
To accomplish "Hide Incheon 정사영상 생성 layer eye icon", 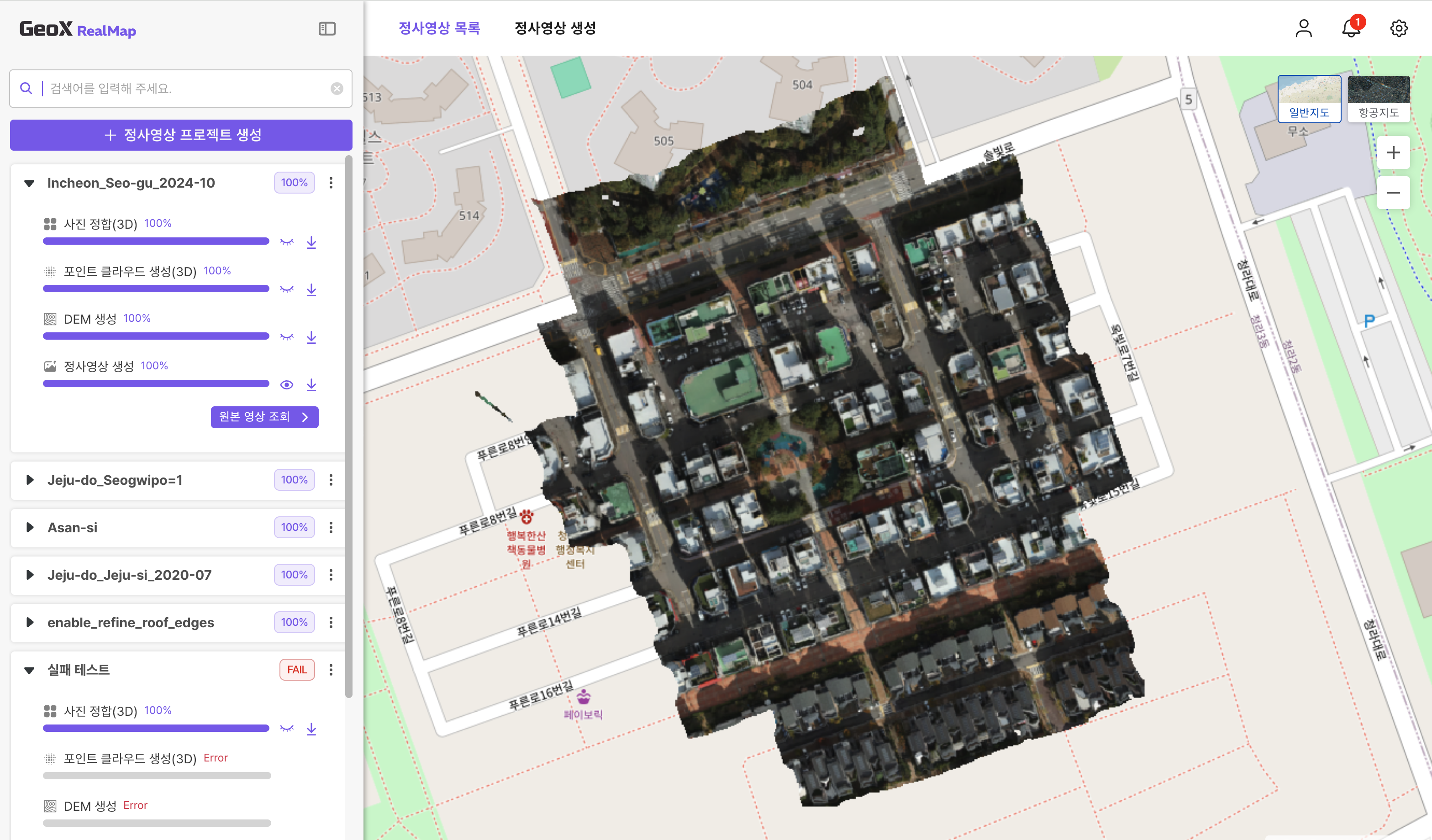I will point(287,385).
